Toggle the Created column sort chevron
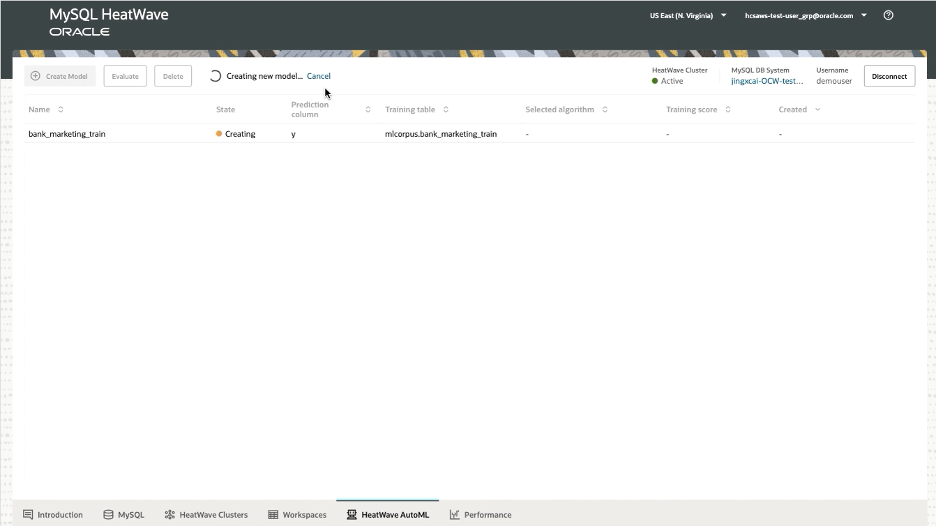The width and height of the screenshot is (936, 526). 818,109
